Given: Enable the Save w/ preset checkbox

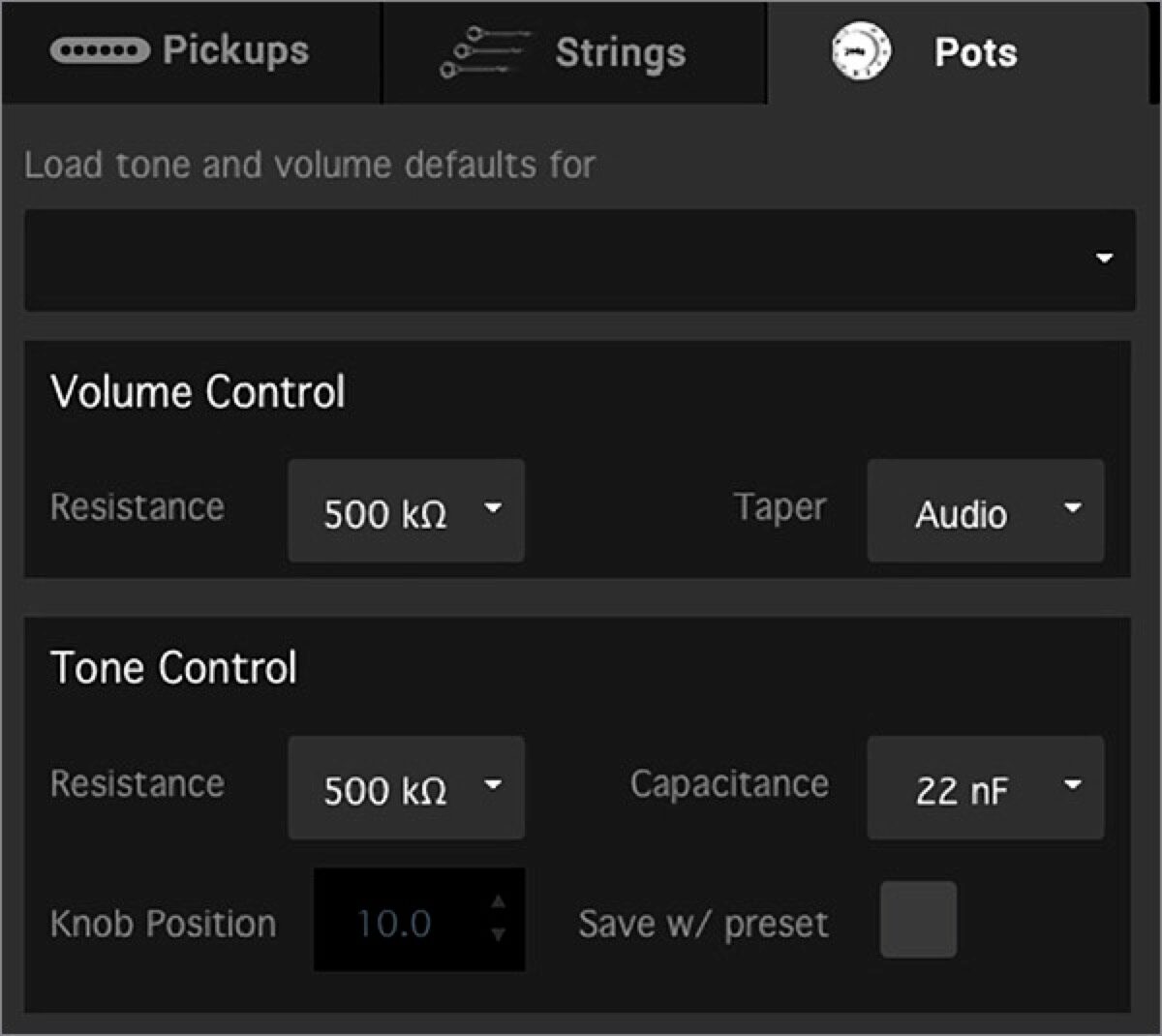Looking at the screenshot, I should tap(918, 919).
